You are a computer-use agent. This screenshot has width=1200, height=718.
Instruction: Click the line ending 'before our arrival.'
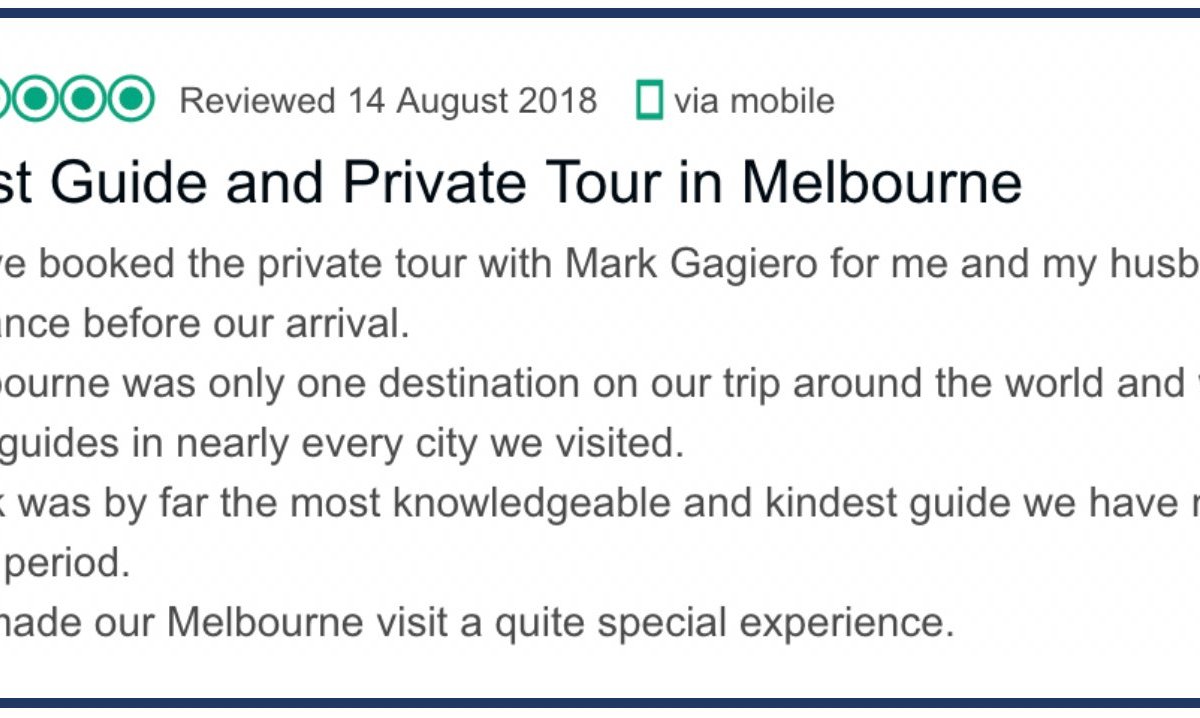pos(205,325)
